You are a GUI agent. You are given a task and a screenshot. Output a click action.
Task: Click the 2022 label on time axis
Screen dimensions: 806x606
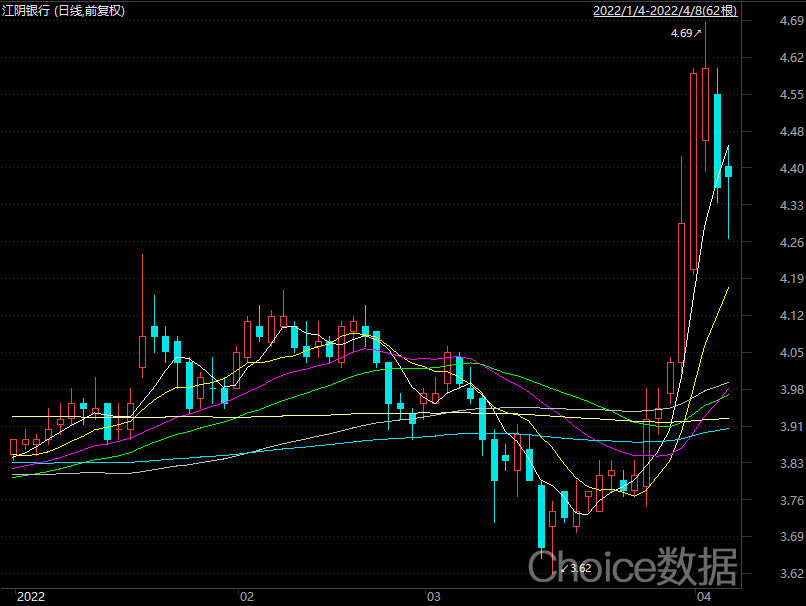(31, 596)
